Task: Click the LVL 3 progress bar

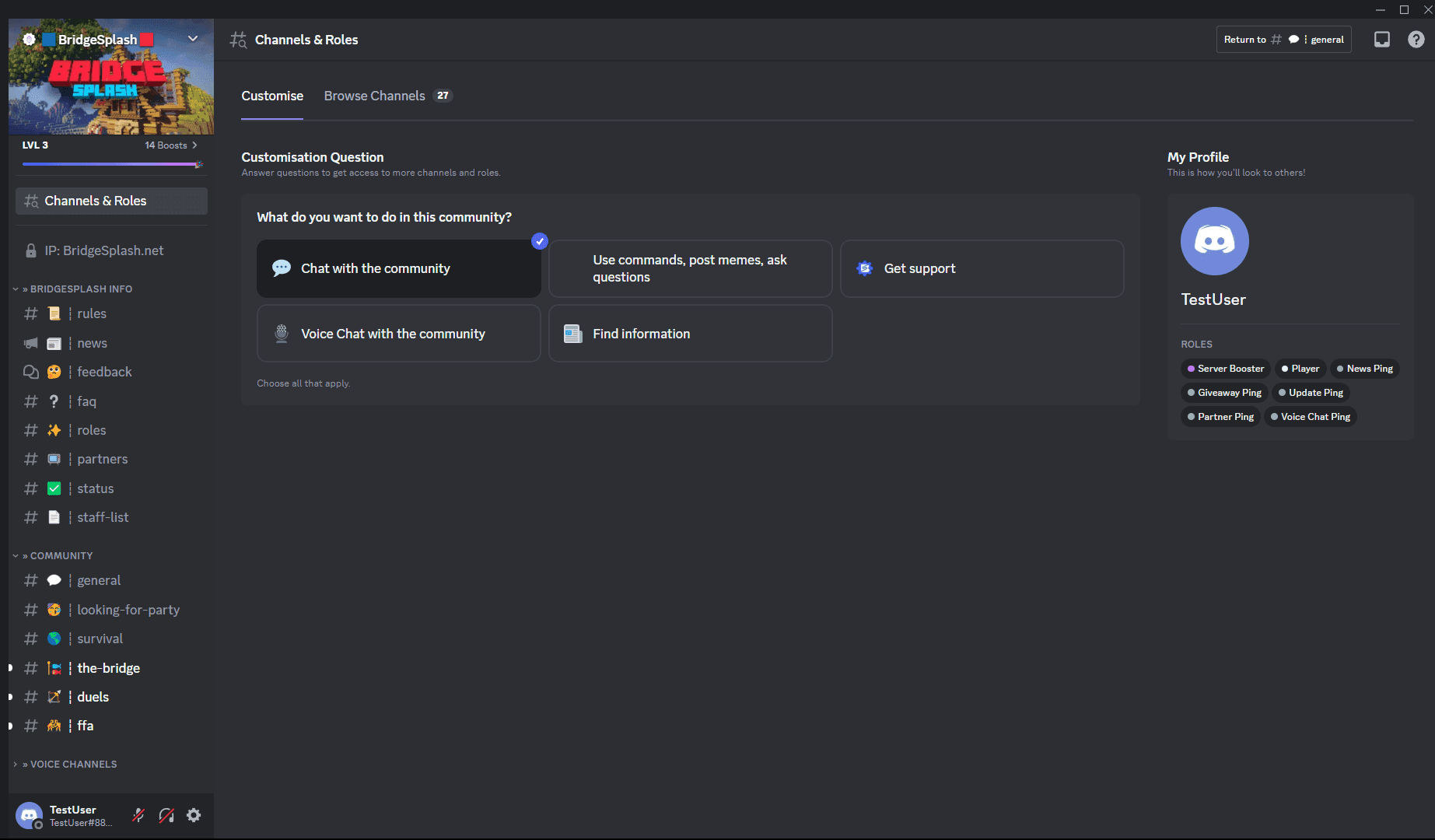Action: 111,163
